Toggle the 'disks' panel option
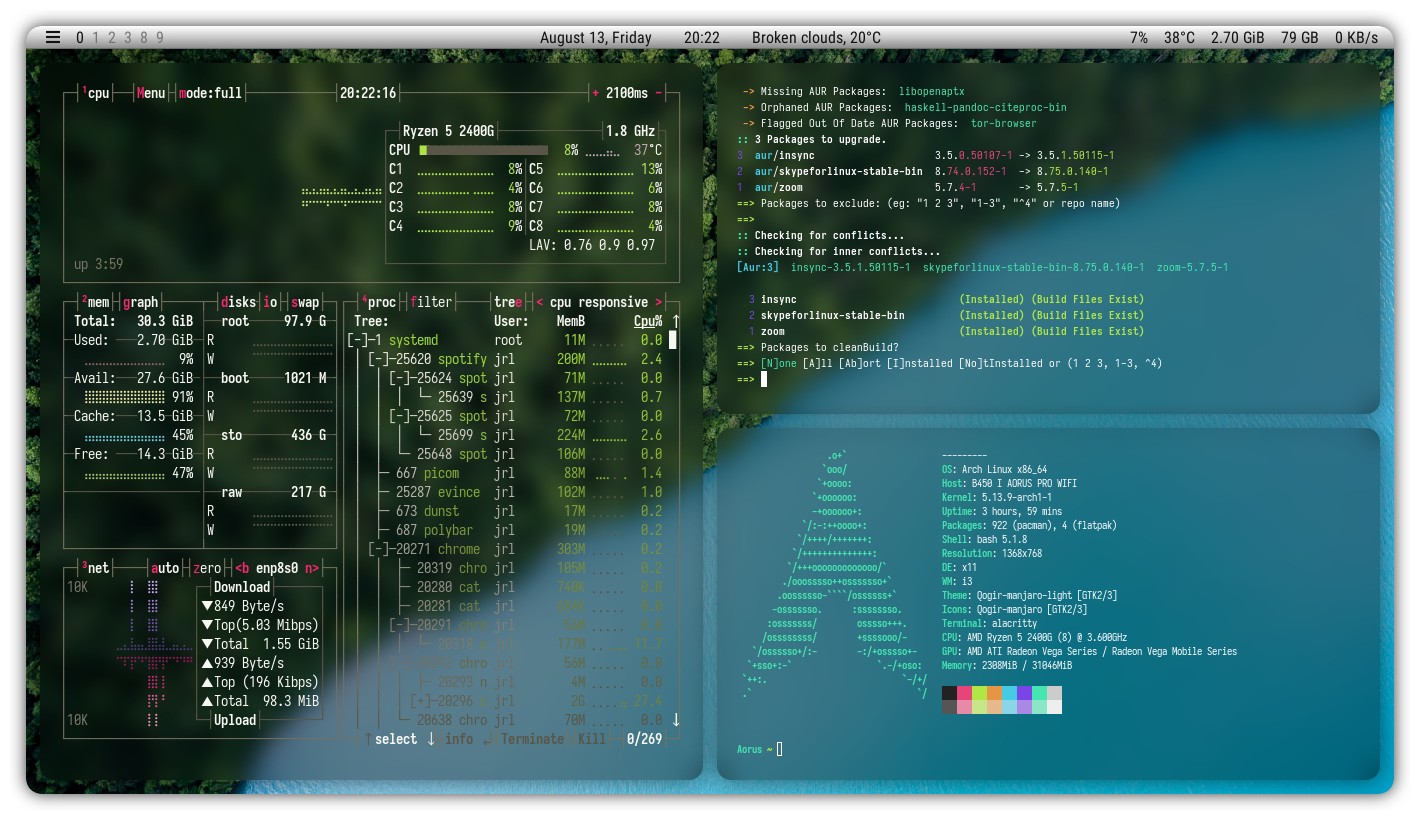This screenshot has height=820, width=1420. click(238, 302)
